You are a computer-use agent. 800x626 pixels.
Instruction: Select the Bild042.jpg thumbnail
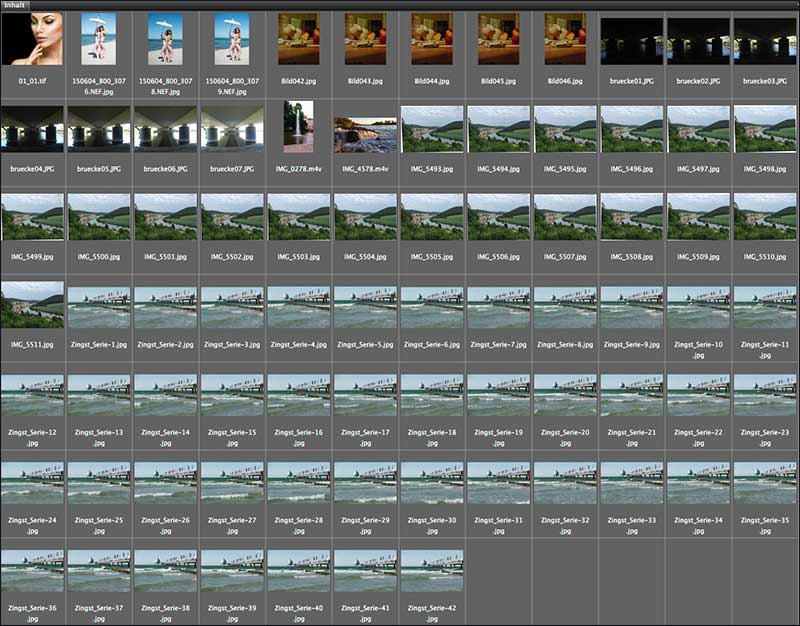(x=298, y=39)
